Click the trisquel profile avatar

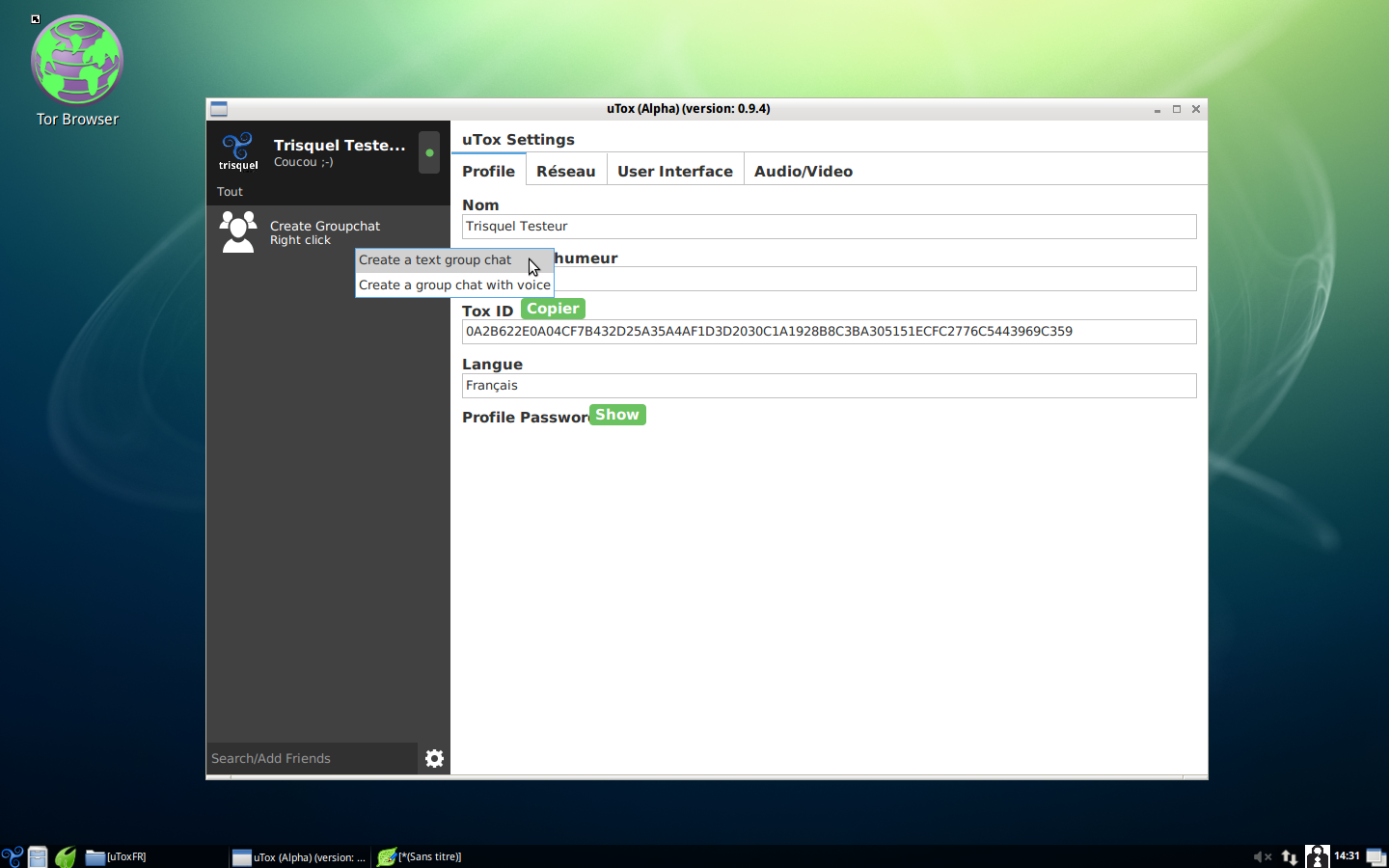tap(238, 151)
